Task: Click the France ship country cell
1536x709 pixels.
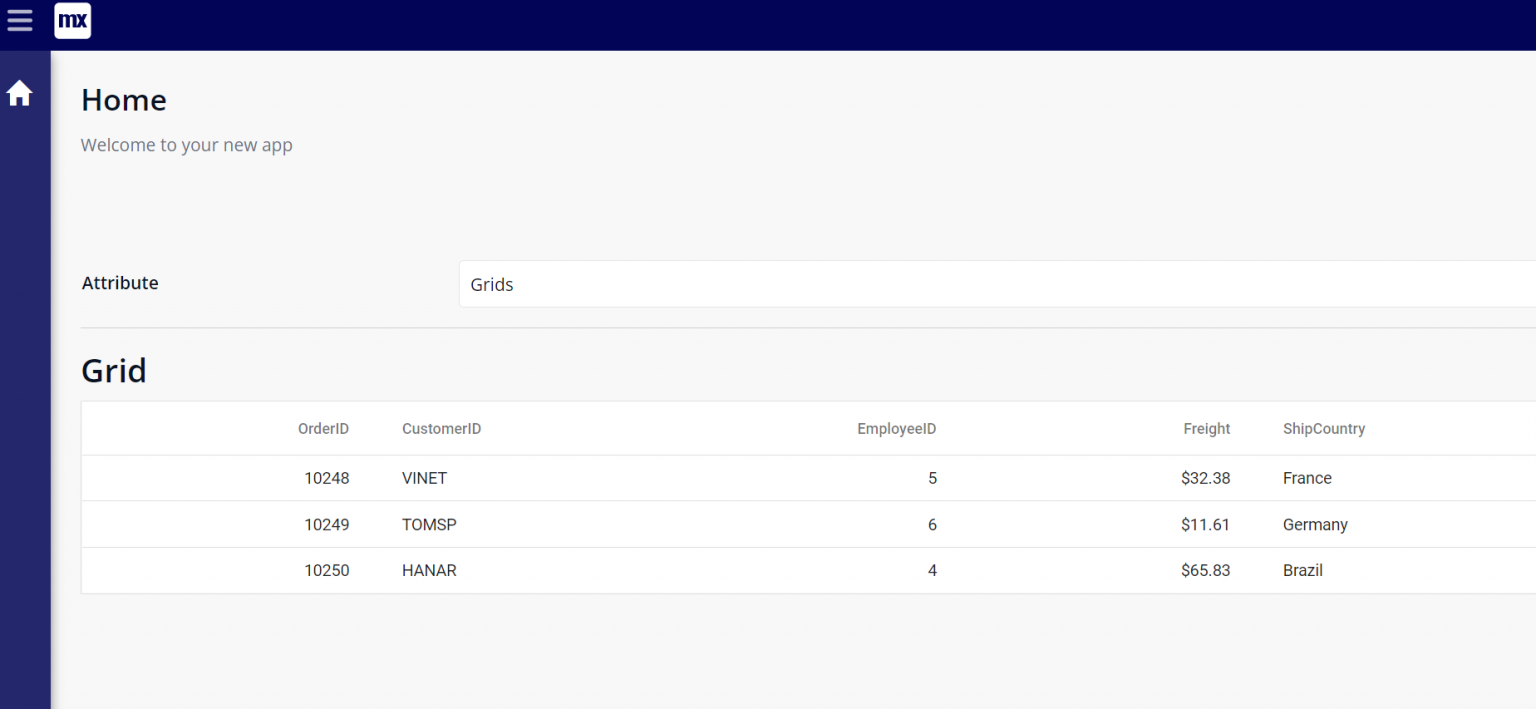Action: (x=1307, y=478)
